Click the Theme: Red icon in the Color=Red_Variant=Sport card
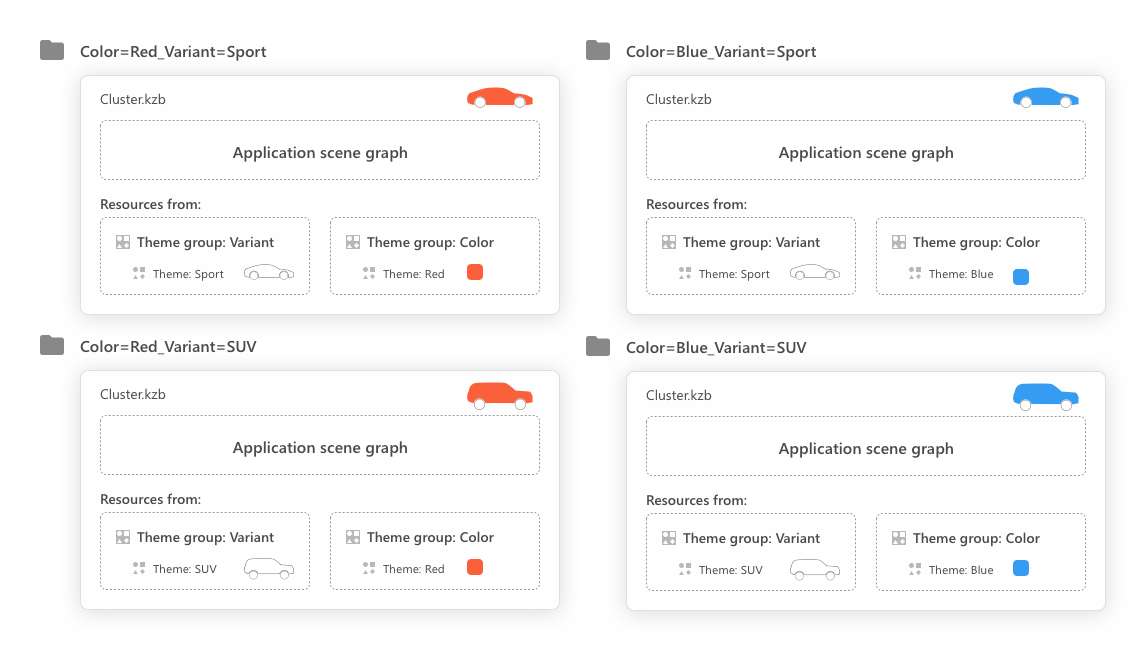Viewport: 1147px width, 651px height. (369, 273)
